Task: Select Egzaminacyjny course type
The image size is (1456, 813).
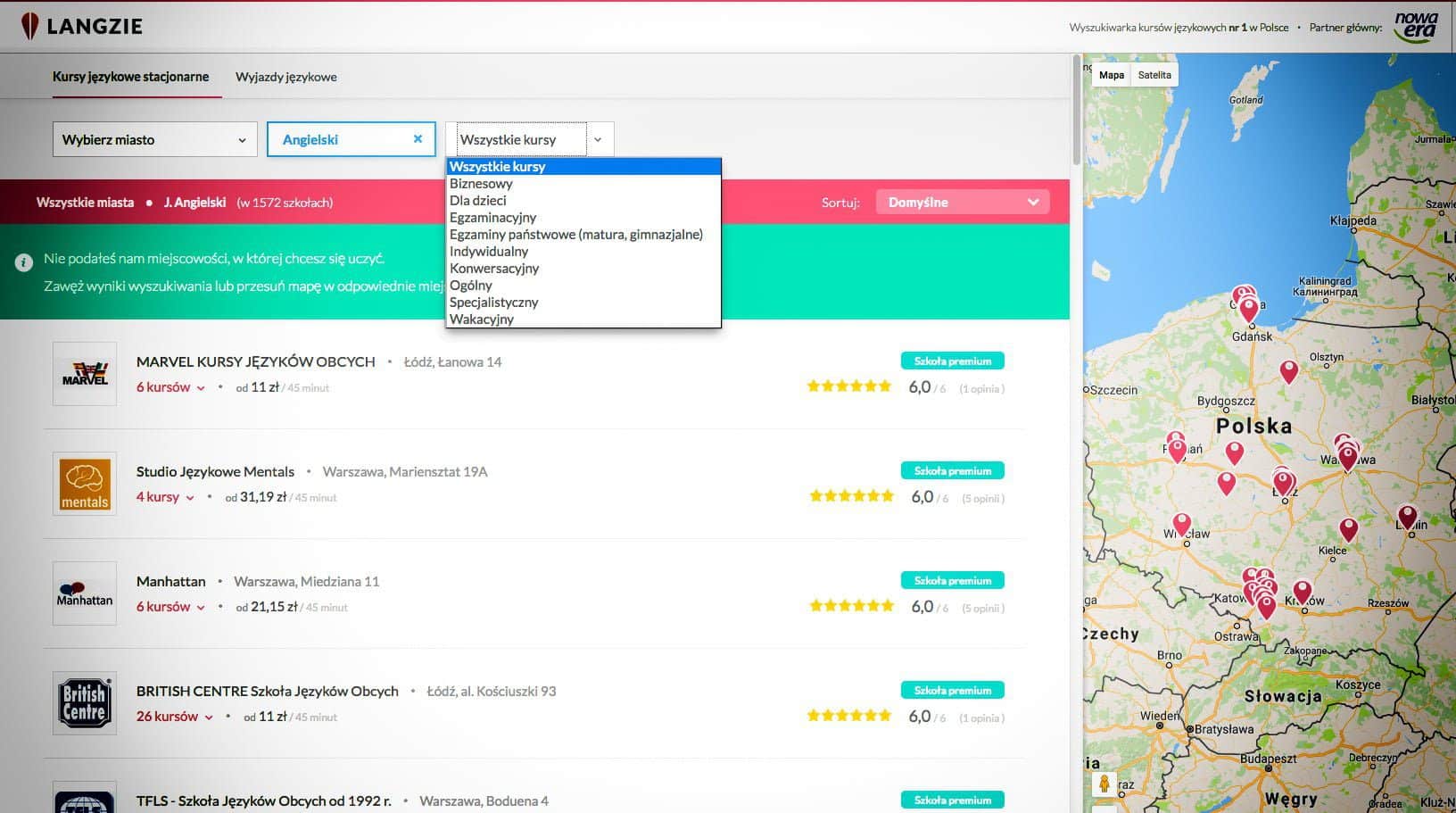Action: click(583, 217)
